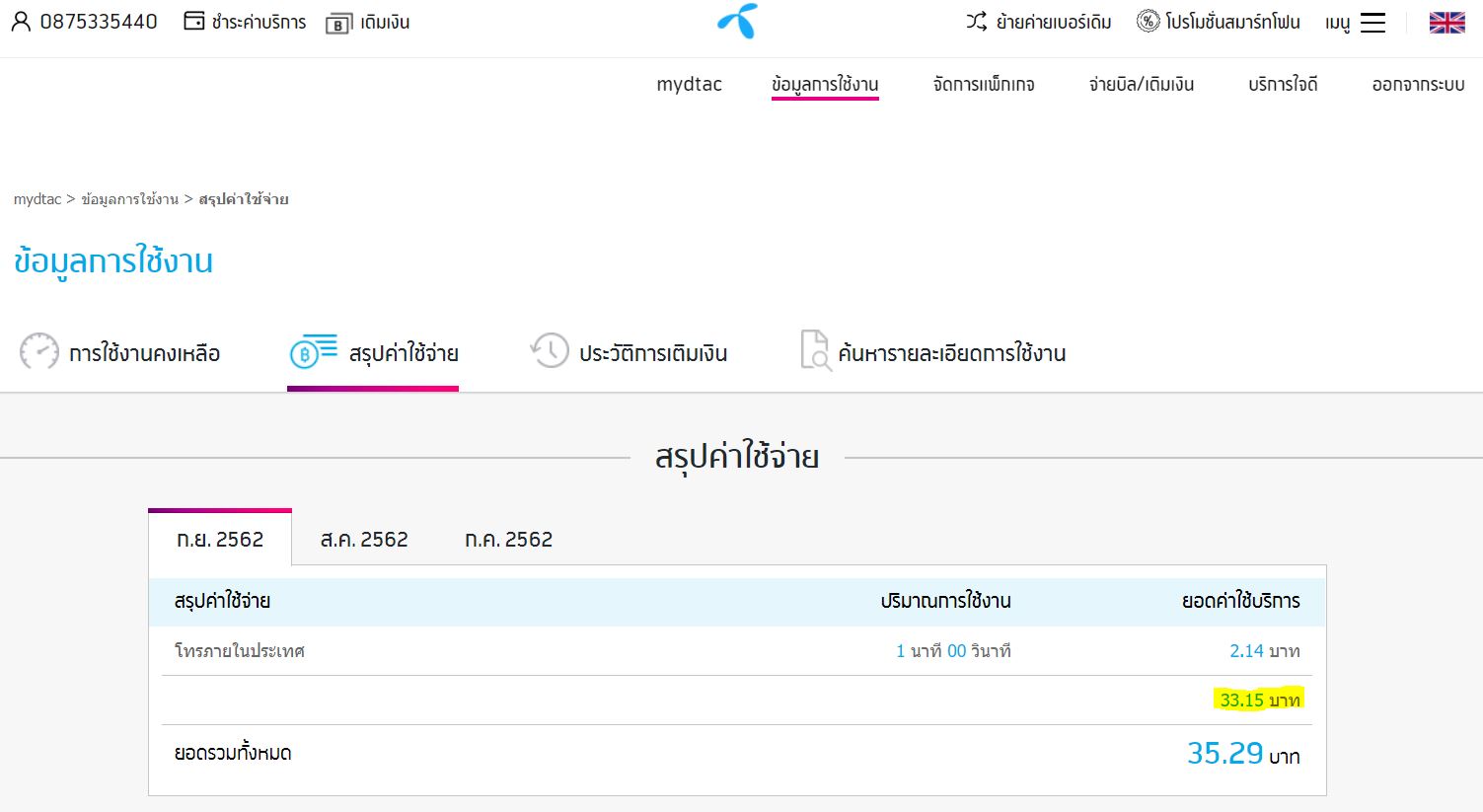The height and width of the screenshot is (812, 1483).
Task: Click the ยอดรวมทั้งหมด total label
Action: (x=233, y=753)
